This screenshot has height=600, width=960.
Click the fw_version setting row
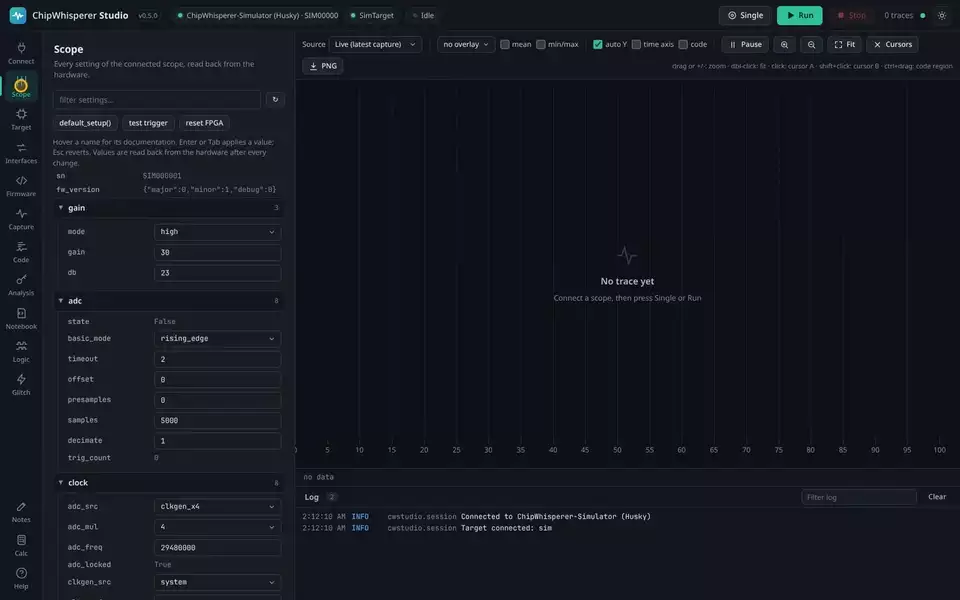(x=168, y=189)
